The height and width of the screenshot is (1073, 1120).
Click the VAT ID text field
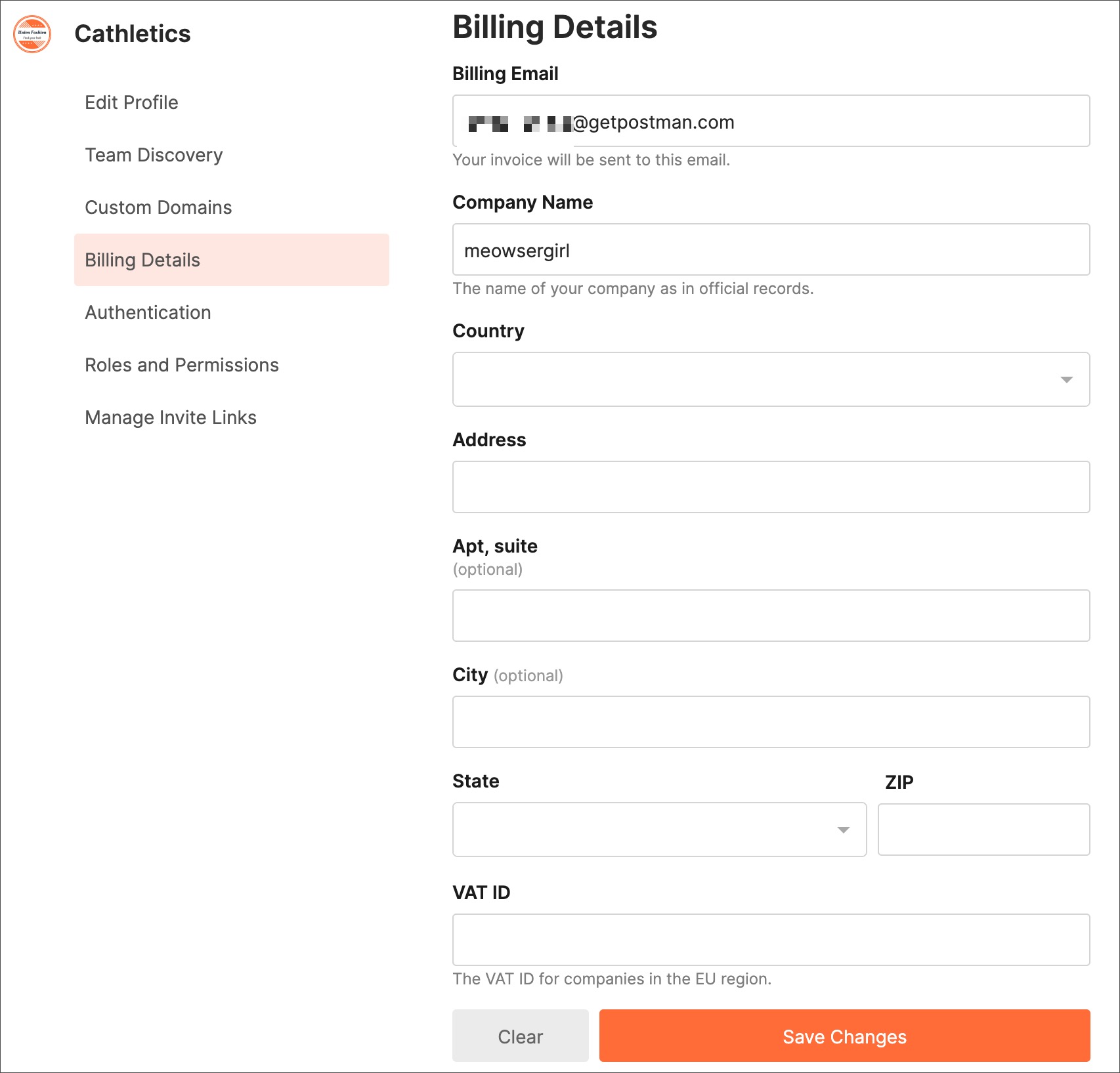tap(771, 940)
